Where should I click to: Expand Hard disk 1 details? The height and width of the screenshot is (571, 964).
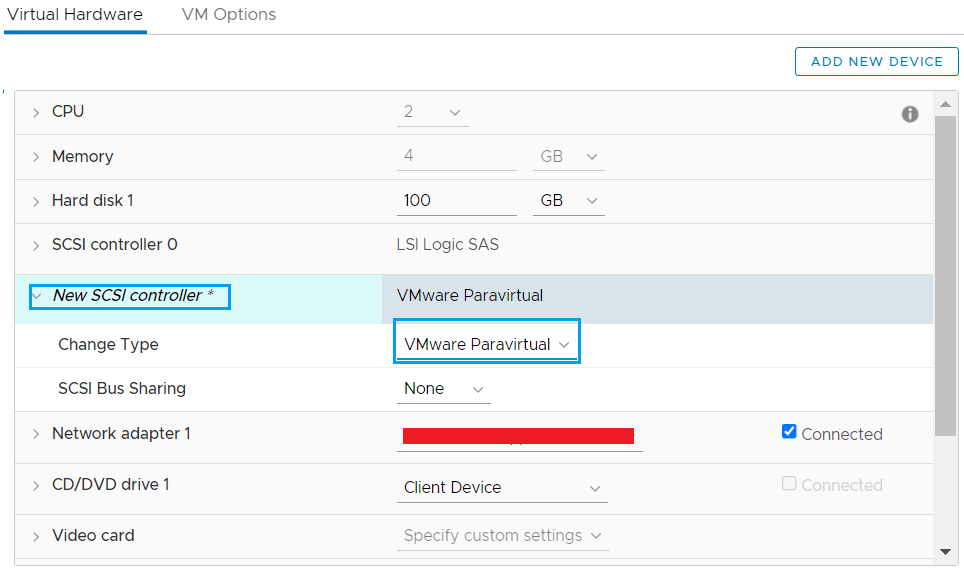36,202
